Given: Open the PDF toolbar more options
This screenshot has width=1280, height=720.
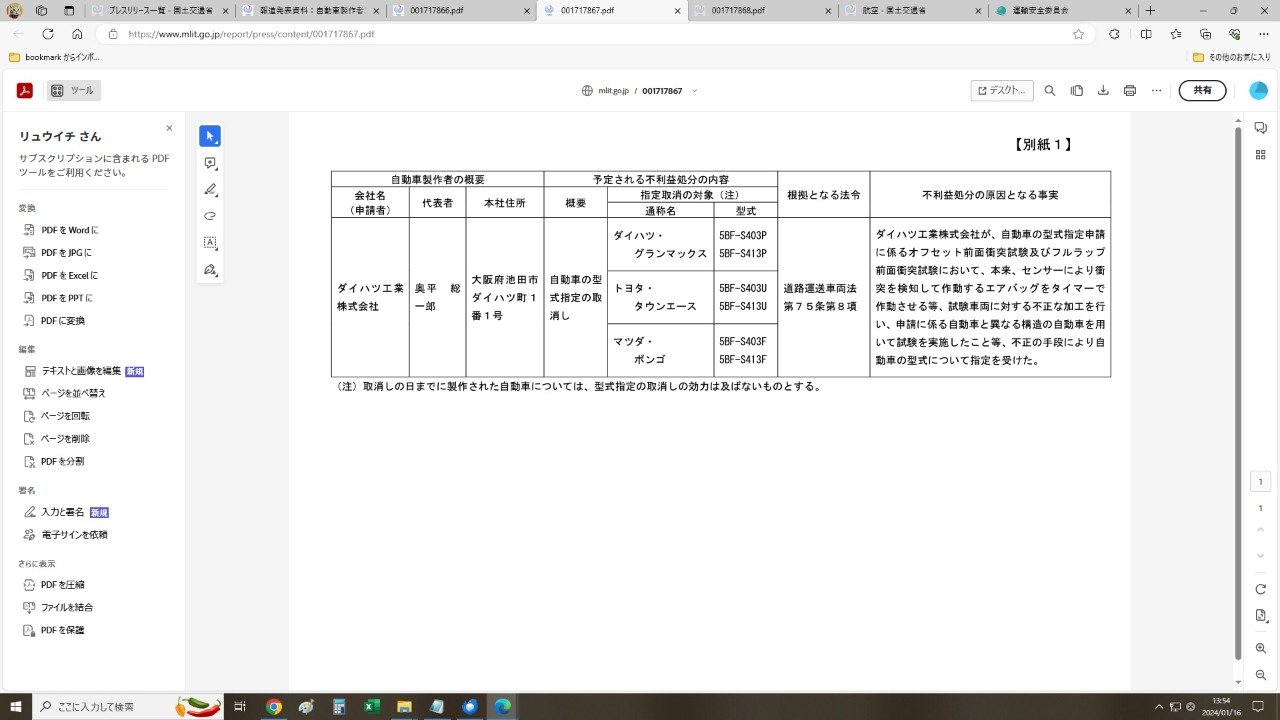Looking at the screenshot, I should 1156,91.
